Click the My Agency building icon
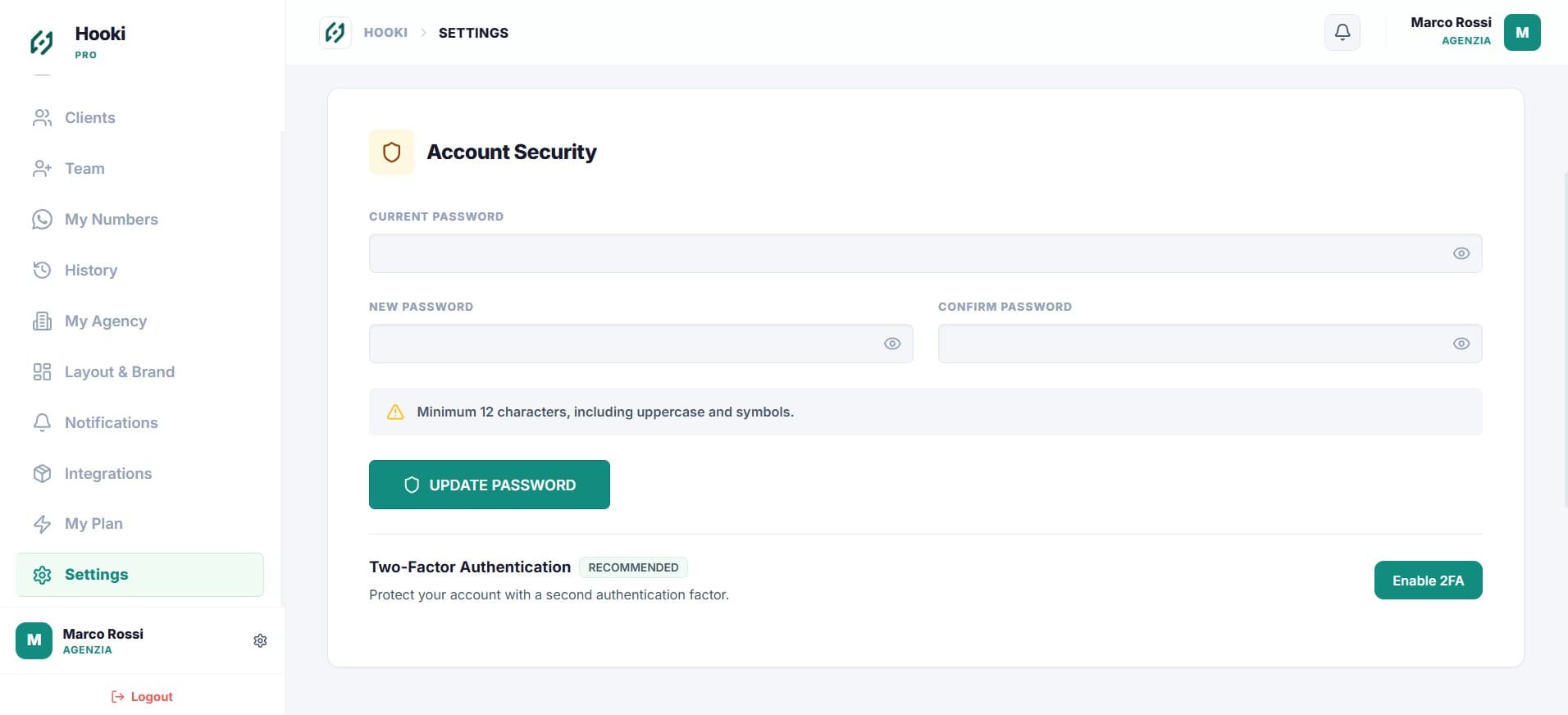The height and width of the screenshot is (715, 1568). 42,321
